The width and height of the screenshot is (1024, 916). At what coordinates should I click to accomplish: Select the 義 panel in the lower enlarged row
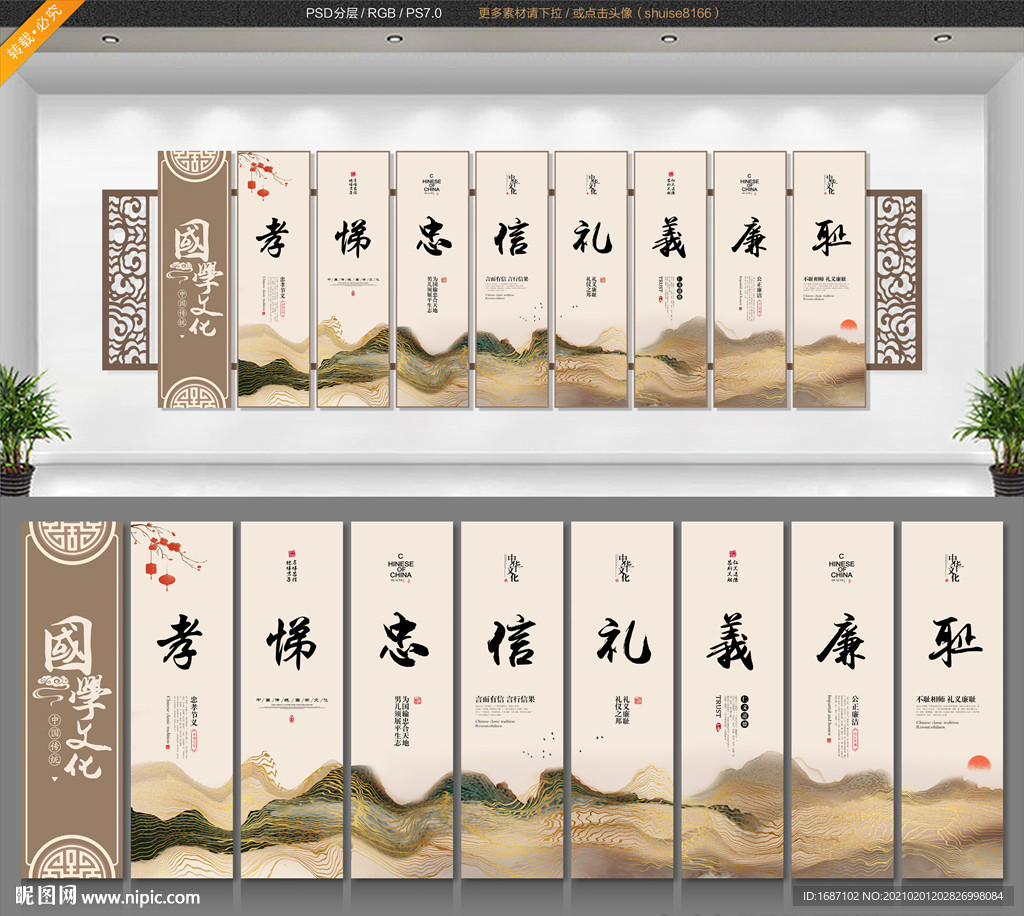coord(732,700)
